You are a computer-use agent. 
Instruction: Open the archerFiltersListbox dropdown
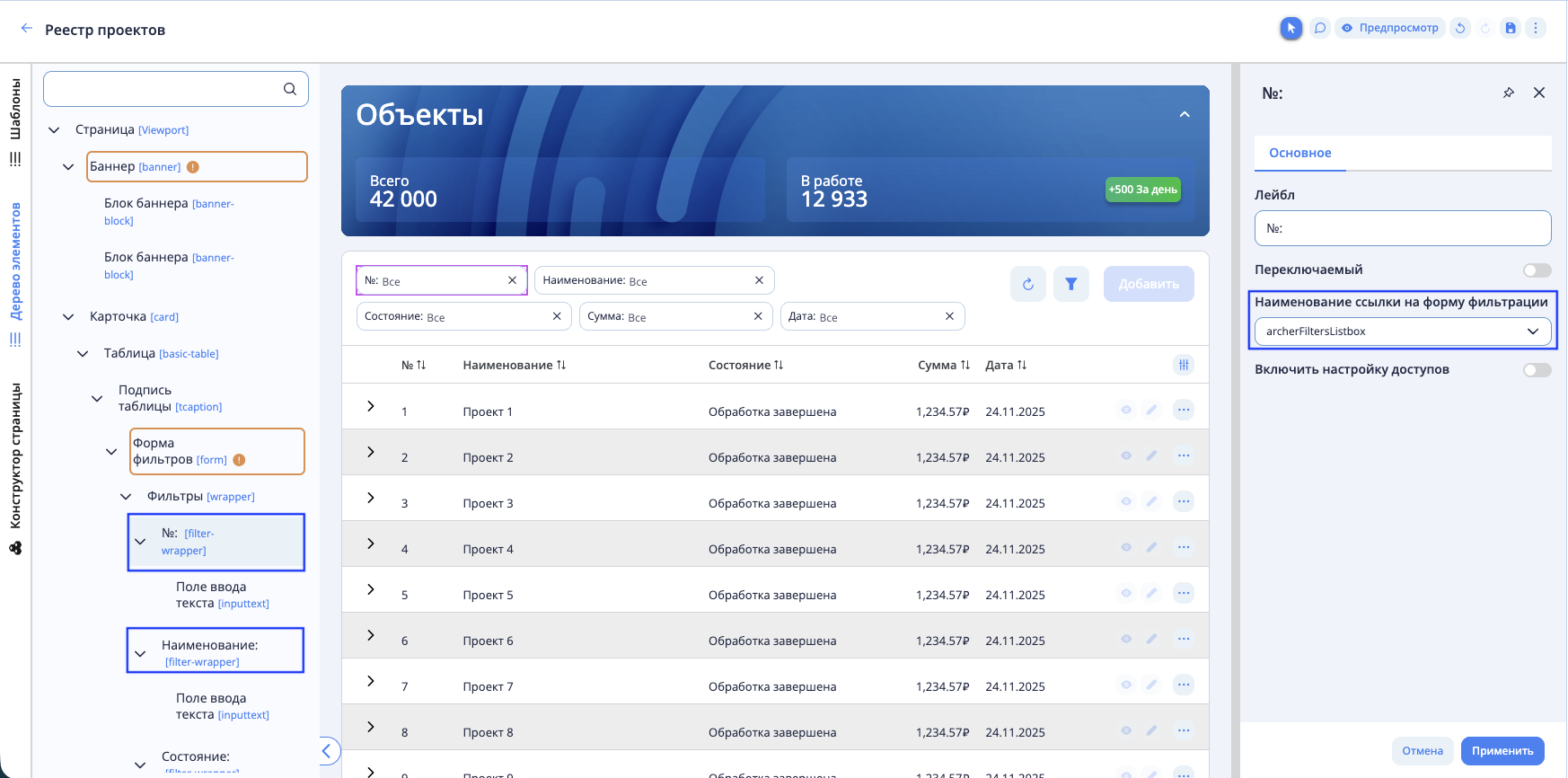pyautogui.click(x=1402, y=332)
